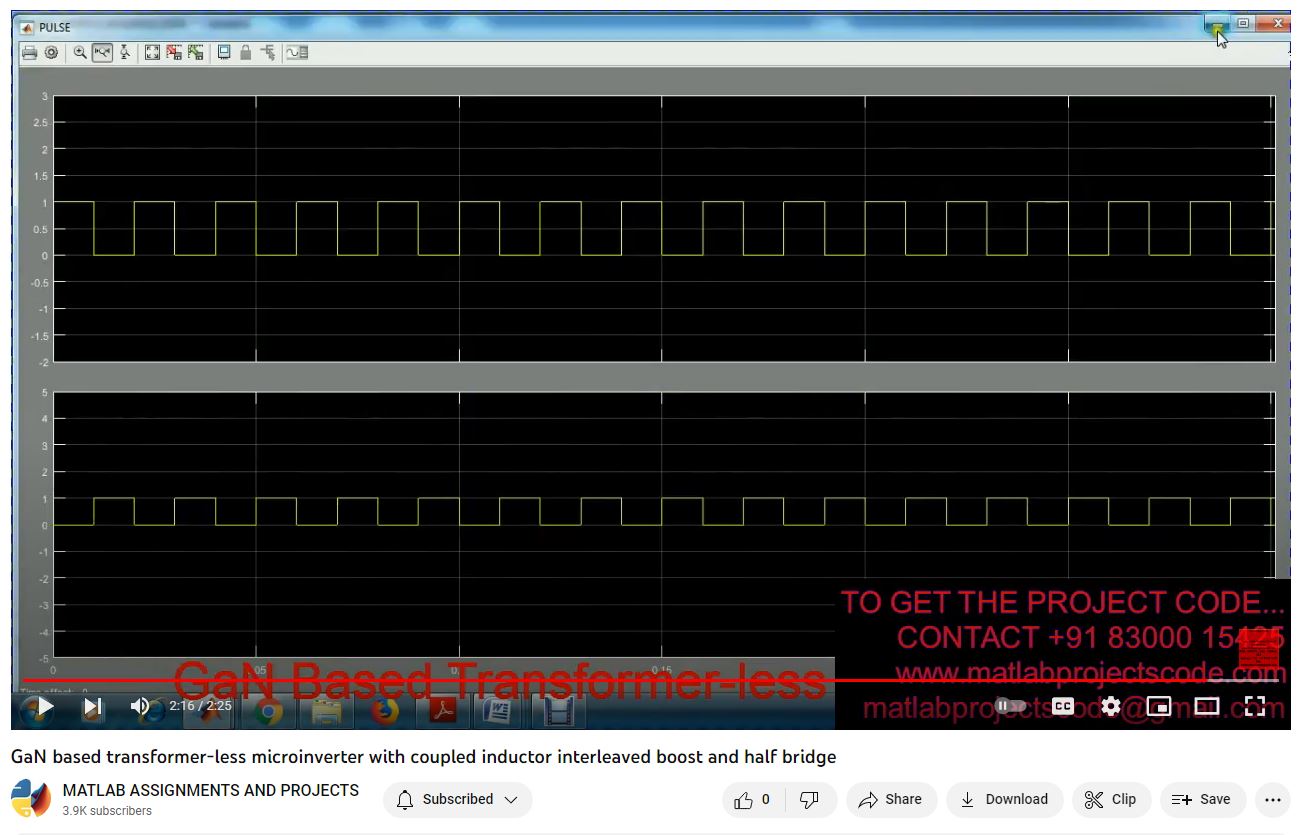
Task: Click the Share button
Action: click(x=890, y=799)
